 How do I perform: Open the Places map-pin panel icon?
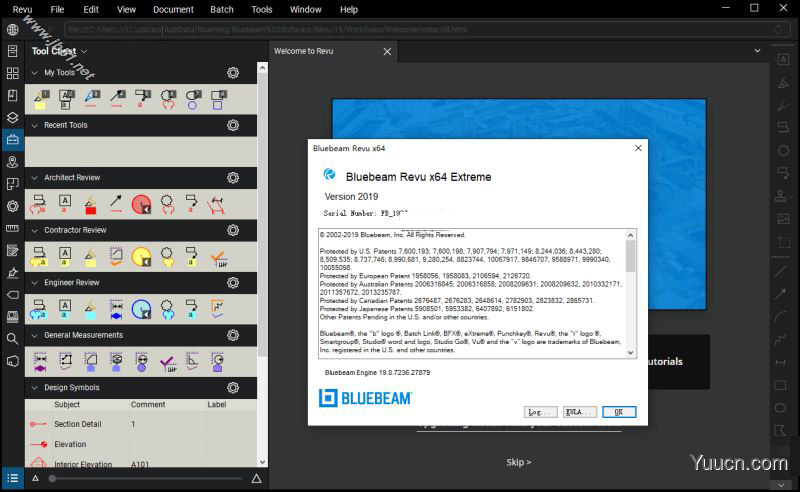click(13, 162)
